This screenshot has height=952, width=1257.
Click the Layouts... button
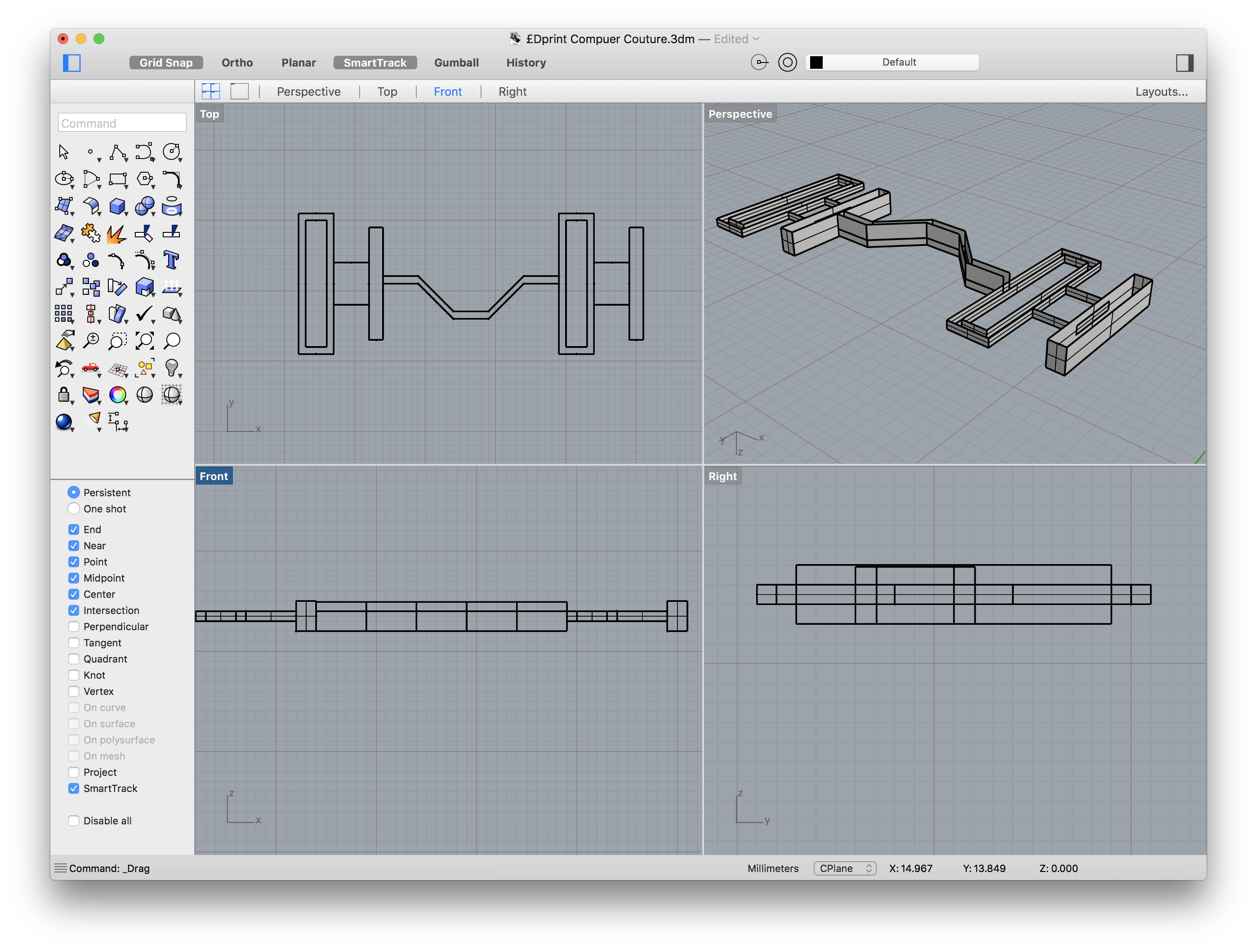tap(1161, 92)
